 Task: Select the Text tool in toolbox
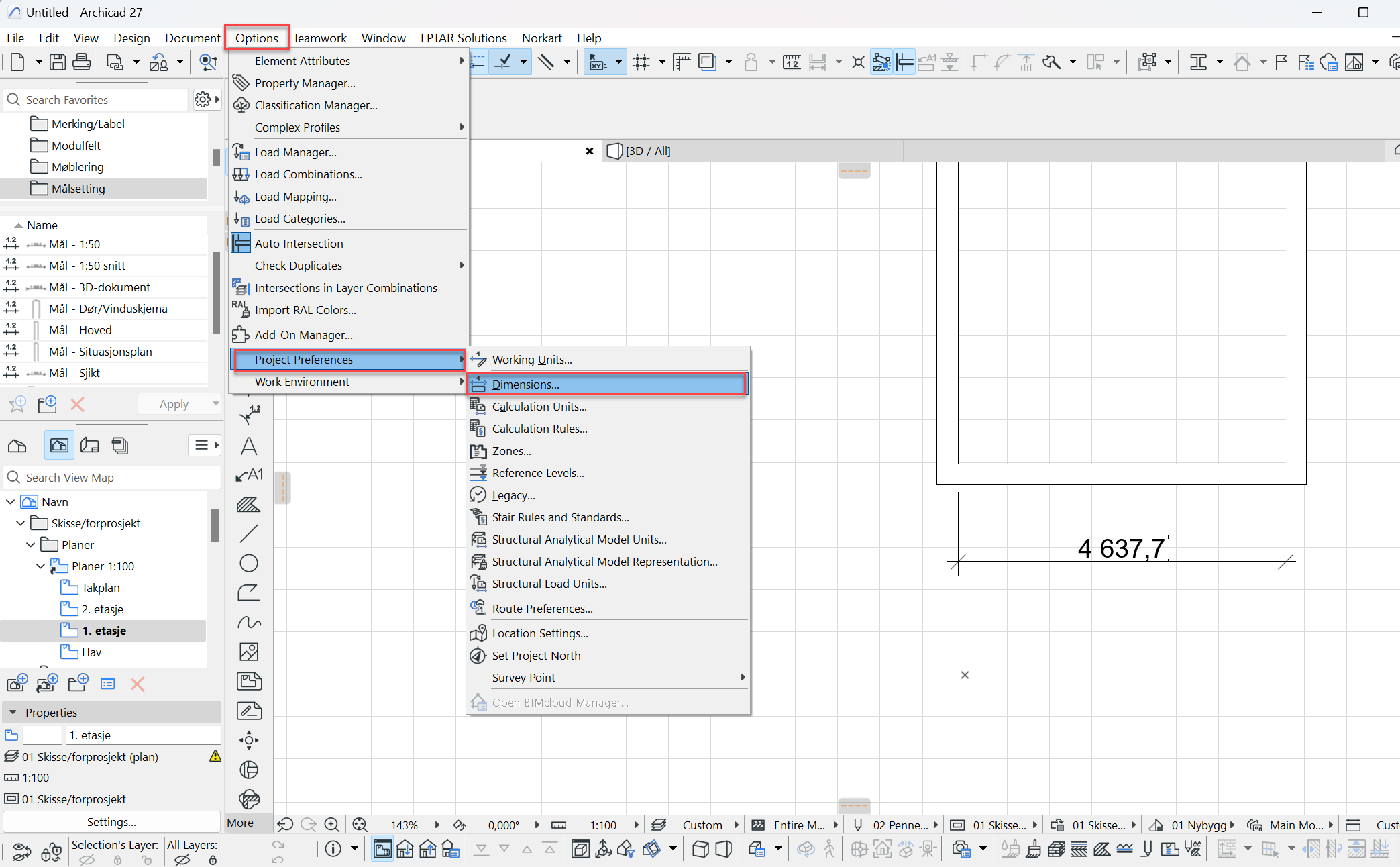pyautogui.click(x=249, y=446)
